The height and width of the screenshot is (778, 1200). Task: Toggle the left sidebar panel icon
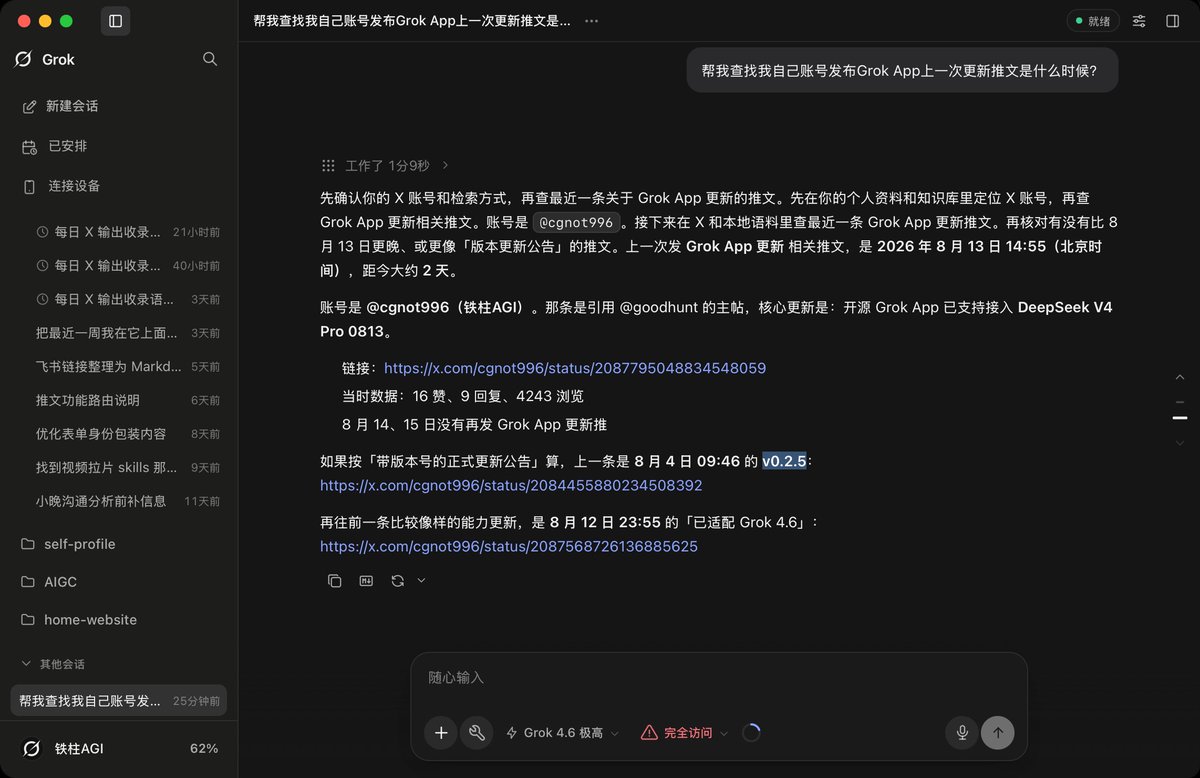(115, 21)
